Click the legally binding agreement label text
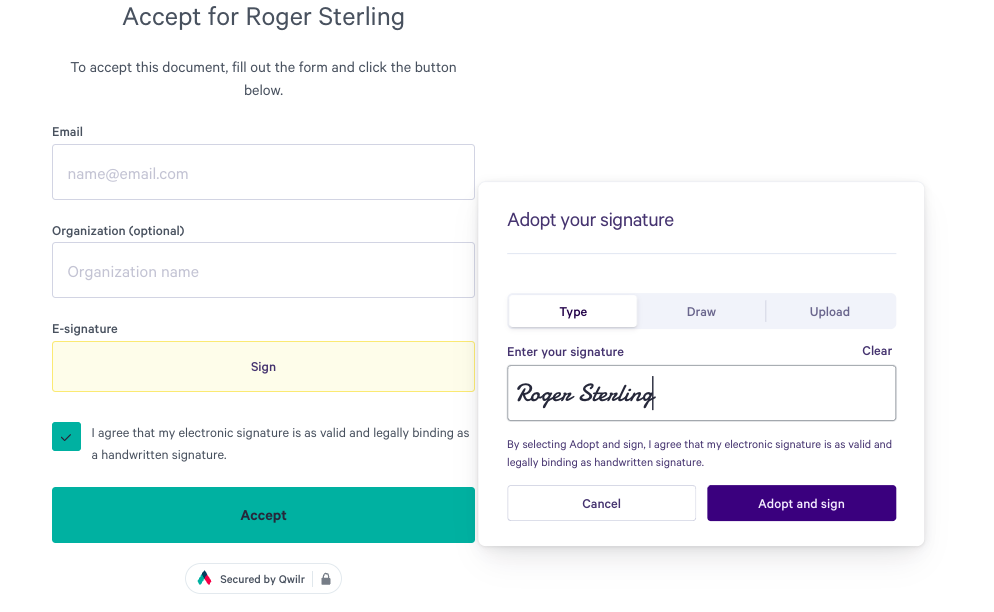 point(280,443)
